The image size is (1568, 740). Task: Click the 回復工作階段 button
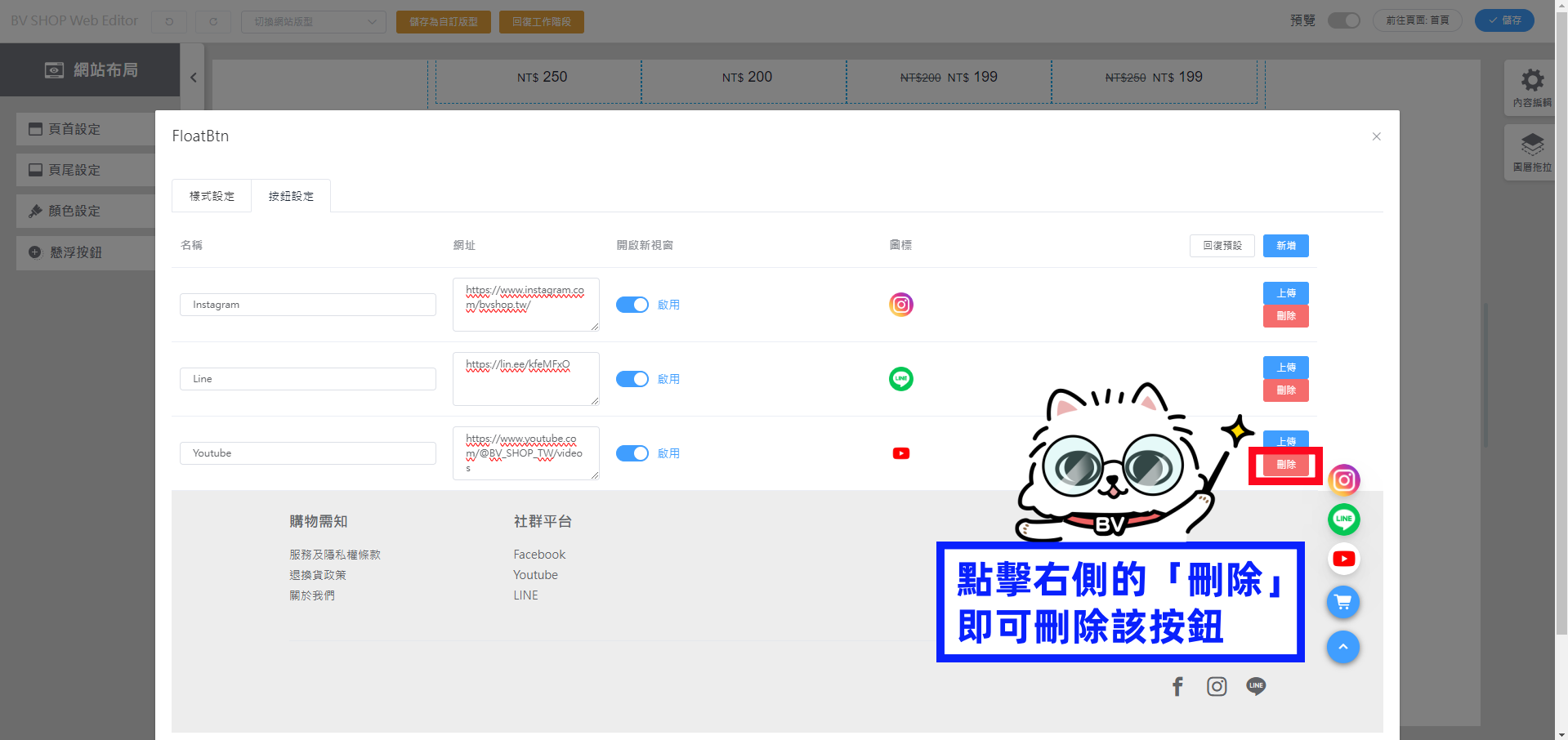click(541, 22)
